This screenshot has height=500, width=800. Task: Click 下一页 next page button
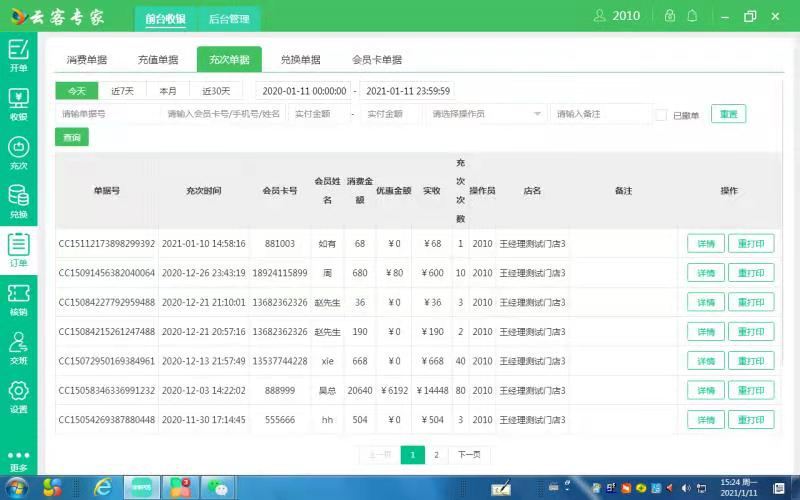point(469,455)
